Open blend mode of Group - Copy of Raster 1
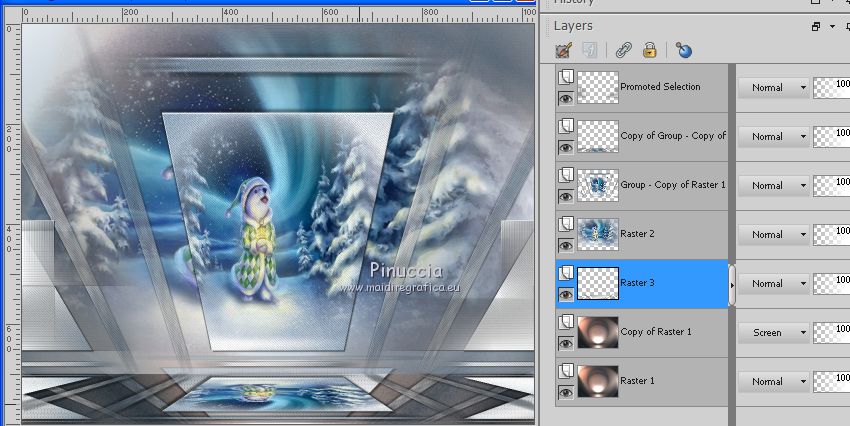 773,185
